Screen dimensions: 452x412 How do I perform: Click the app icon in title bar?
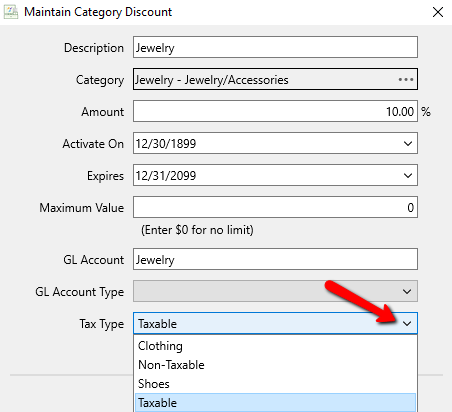(x=11, y=12)
